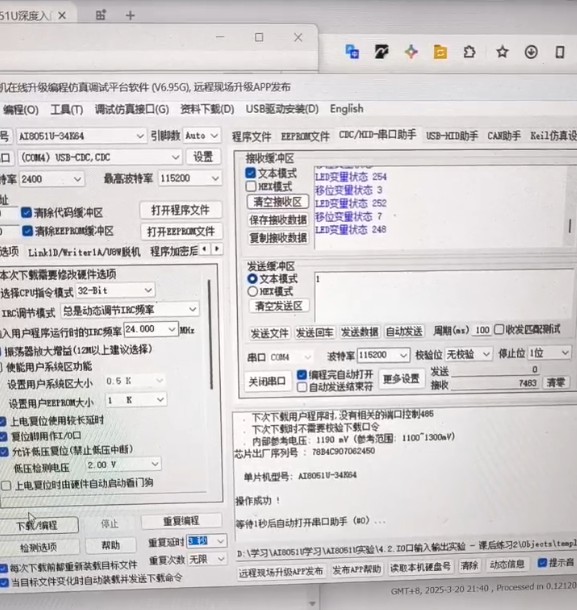Screen dimensions: 577x610
Task: Open the 停止位 1位 dropdown
Action: click(549, 353)
